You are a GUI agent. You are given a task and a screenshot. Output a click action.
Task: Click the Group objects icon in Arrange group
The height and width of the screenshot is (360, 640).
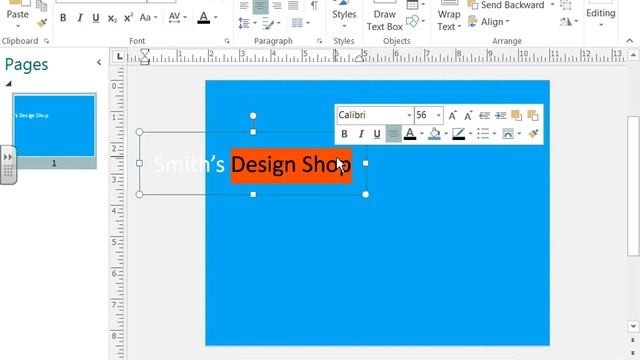[x=566, y=5]
